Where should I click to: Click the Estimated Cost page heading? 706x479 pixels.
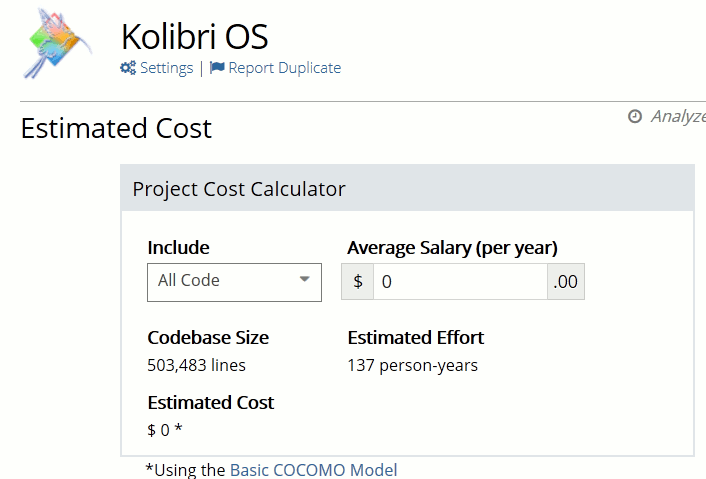116,129
